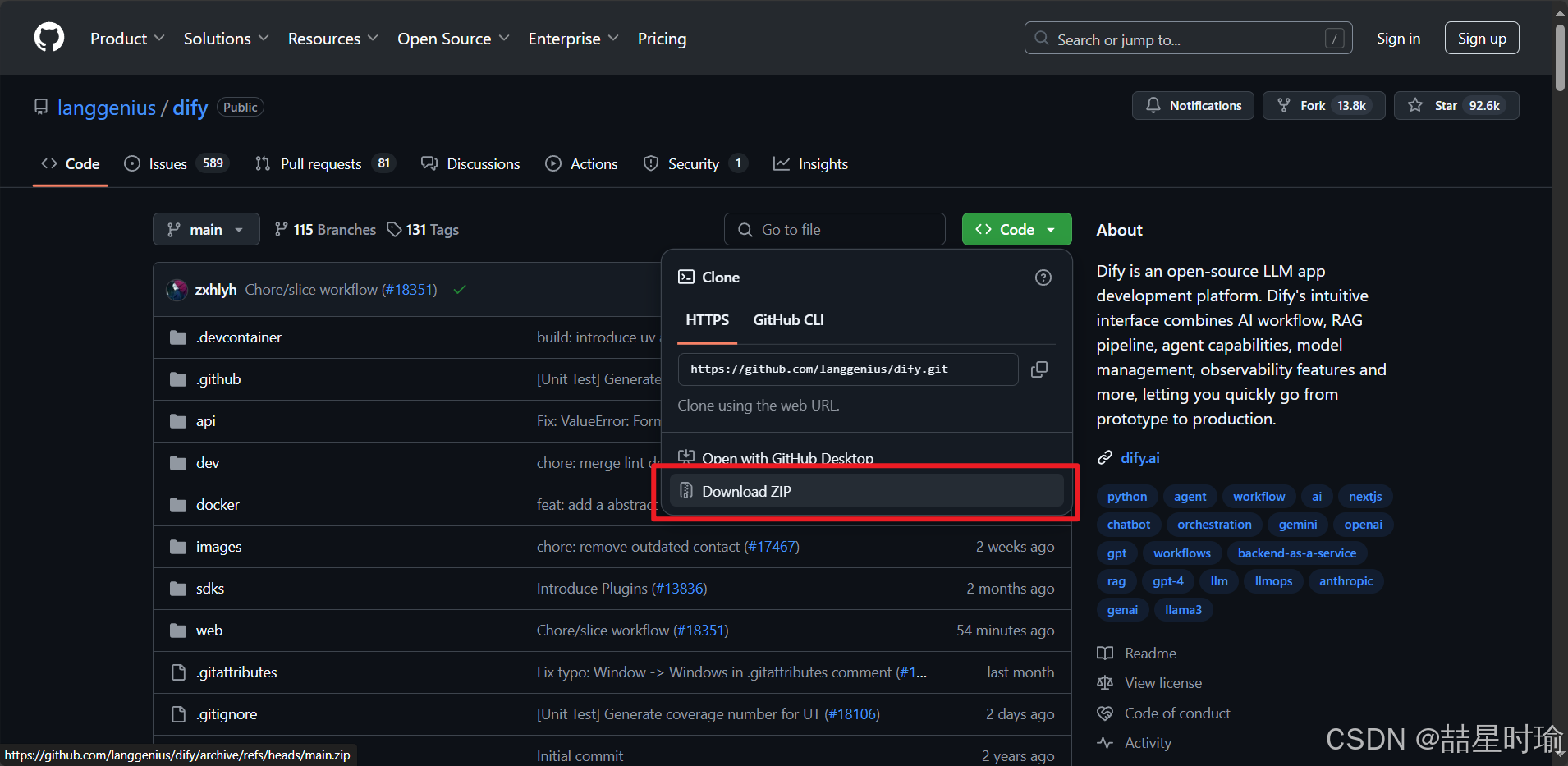Switch to the Pull requests tab

coord(325,164)
